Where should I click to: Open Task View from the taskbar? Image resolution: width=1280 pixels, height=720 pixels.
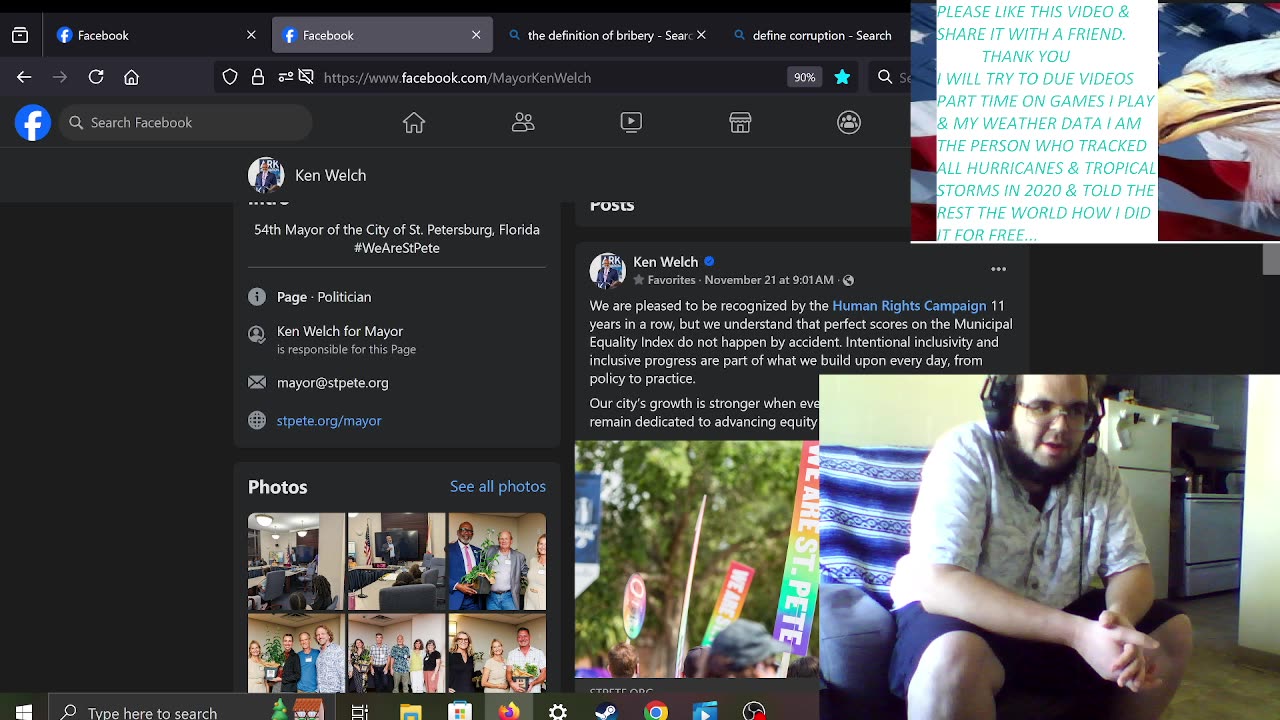tap(360, 711)
